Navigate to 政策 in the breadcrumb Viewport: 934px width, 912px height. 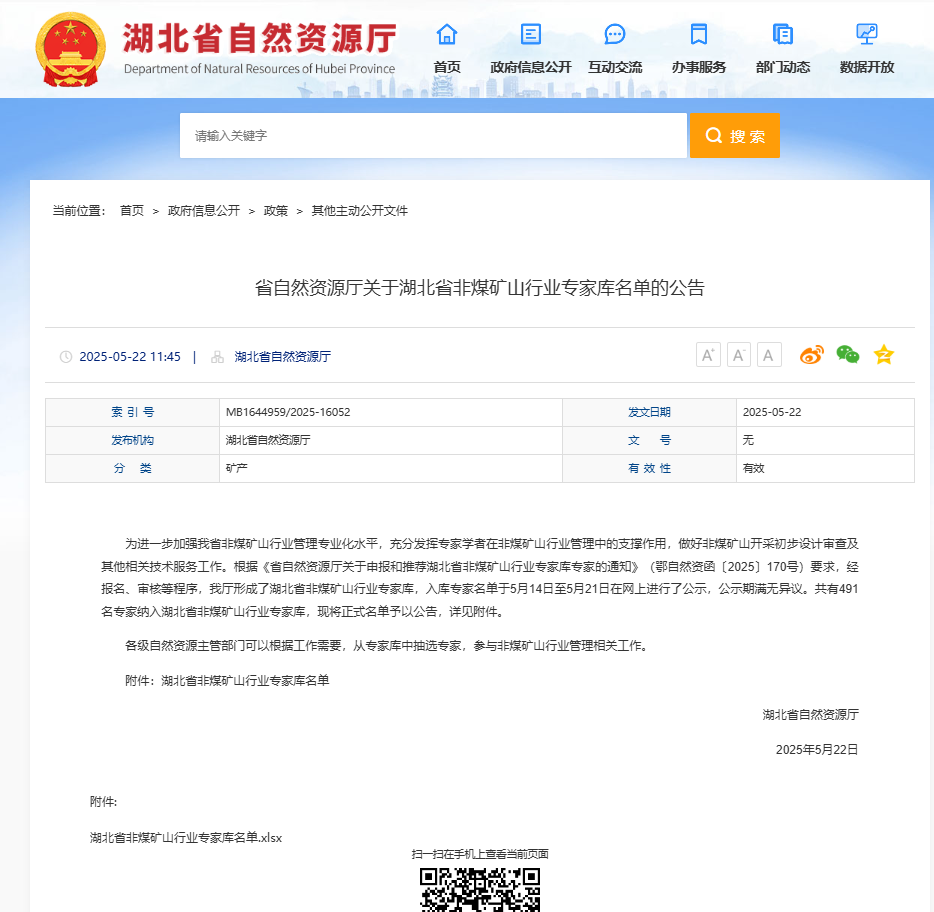click(276, 211)
